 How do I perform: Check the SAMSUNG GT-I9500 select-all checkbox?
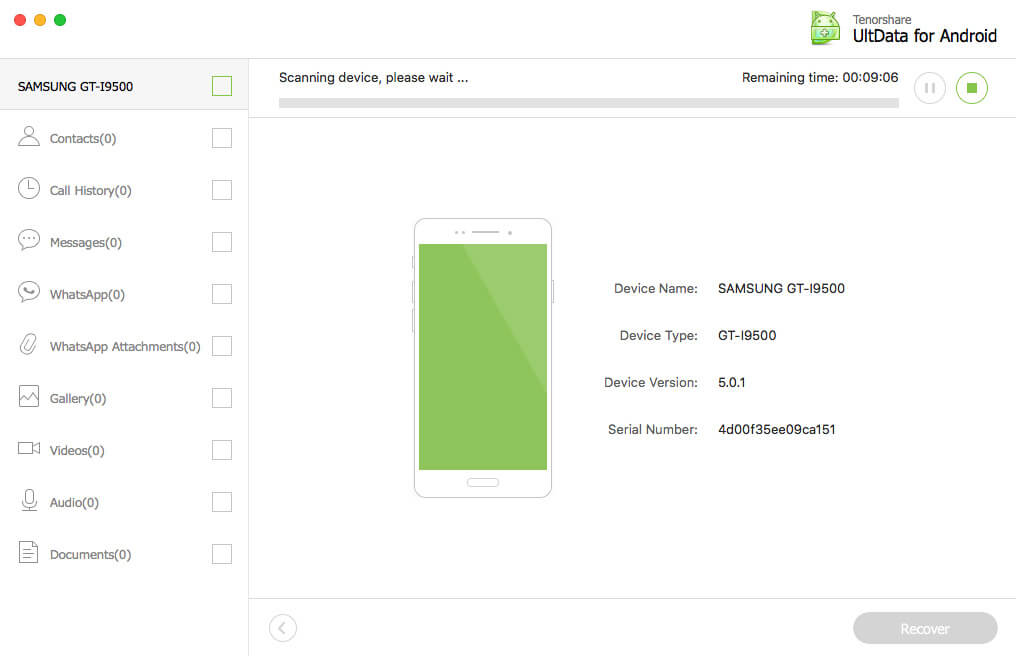222,86
